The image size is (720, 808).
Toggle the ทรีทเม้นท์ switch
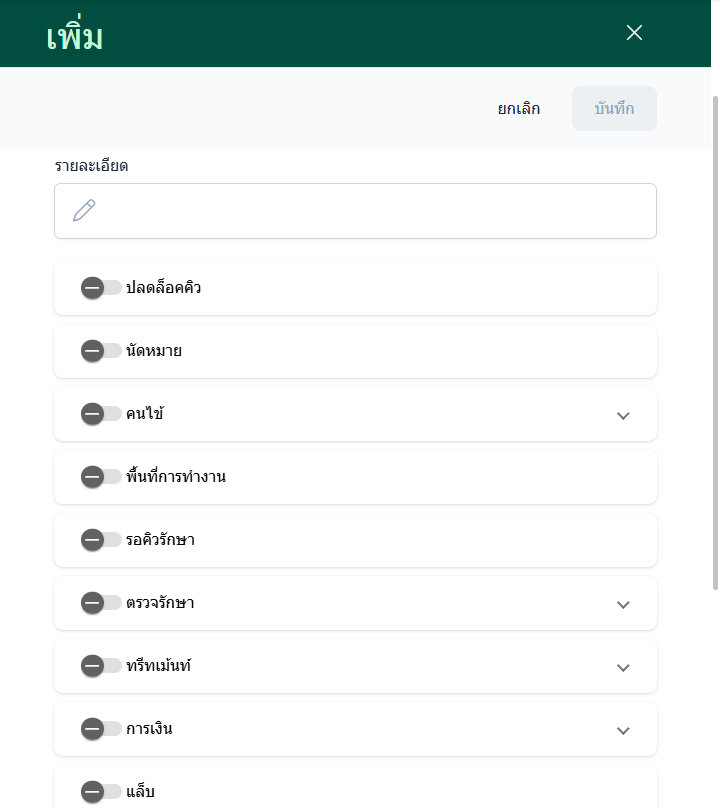tap(100, 666)
